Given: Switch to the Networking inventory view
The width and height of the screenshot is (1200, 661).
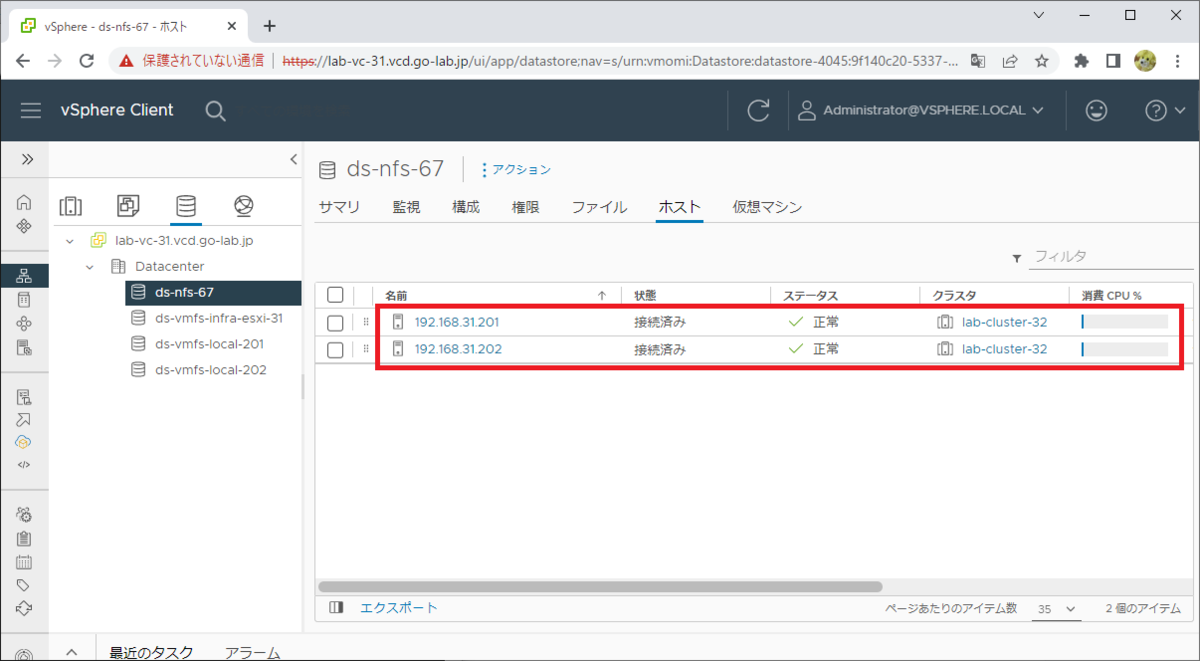Looking at the screenshot, I should pyautogui.click(x=243, y=206).
